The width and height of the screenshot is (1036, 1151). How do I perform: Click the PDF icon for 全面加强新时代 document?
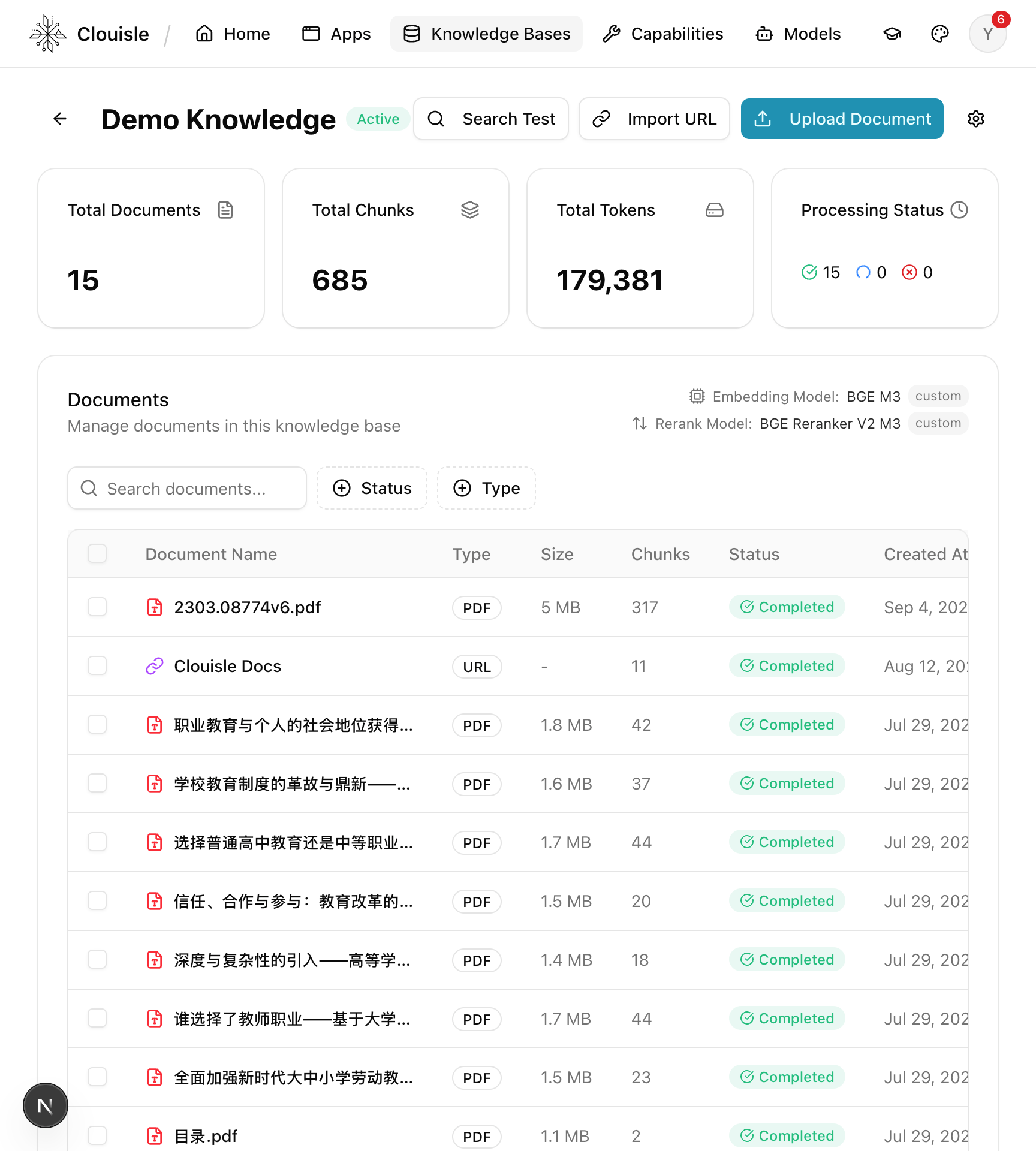pos(155,1077)
